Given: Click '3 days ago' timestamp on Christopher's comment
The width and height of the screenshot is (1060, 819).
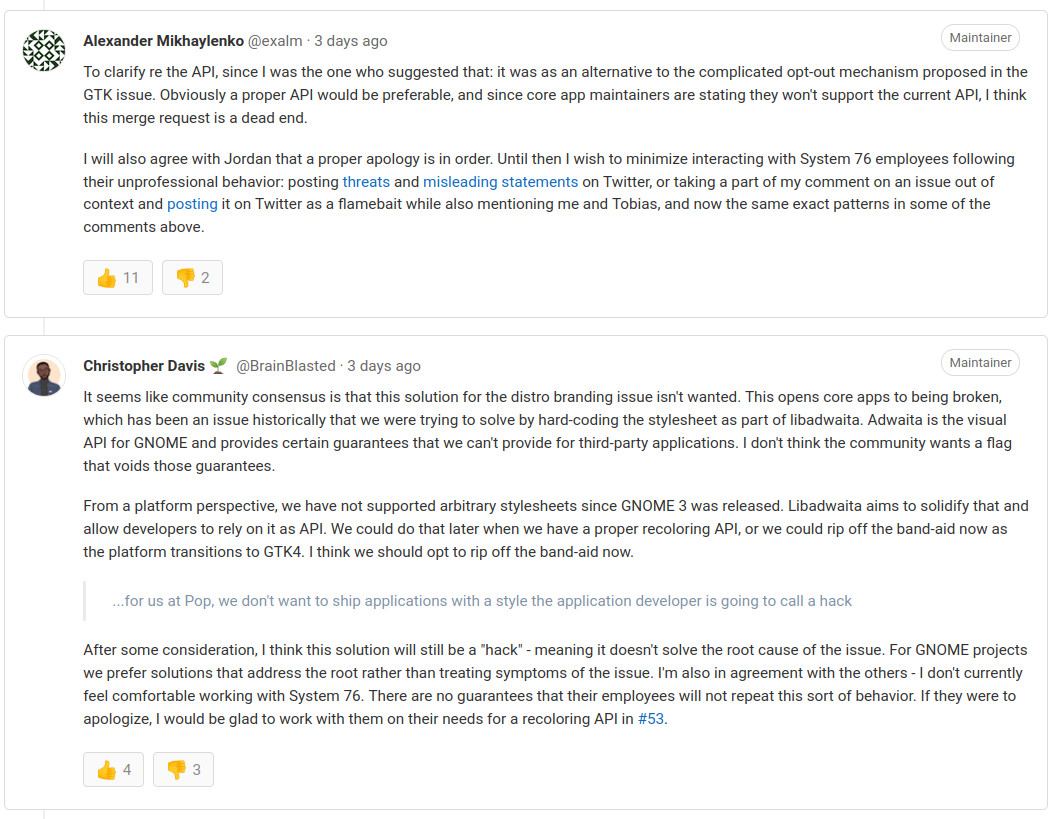Looking at the screenshot, I should click(x=384, y=366).
